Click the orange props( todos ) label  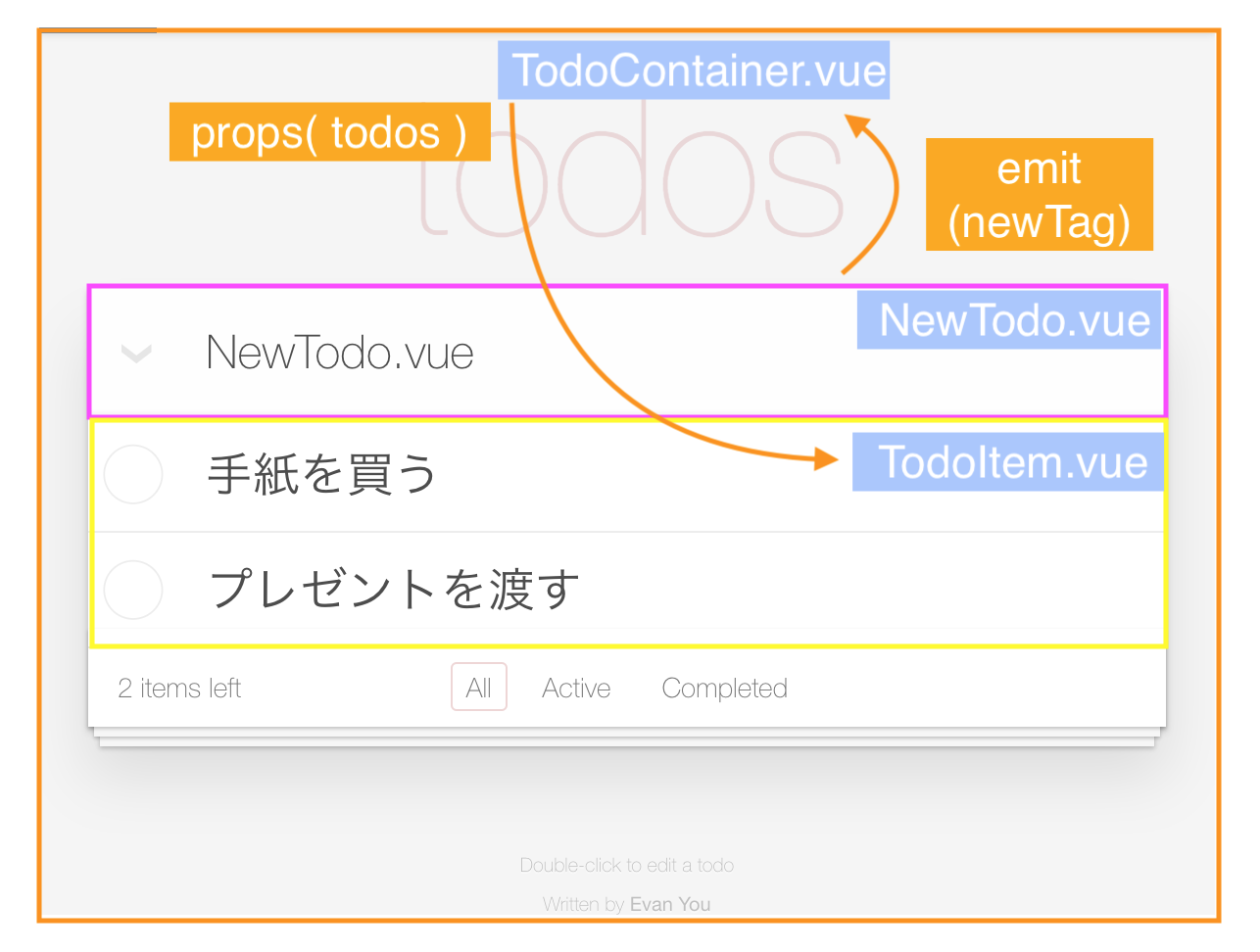[329, 132]
